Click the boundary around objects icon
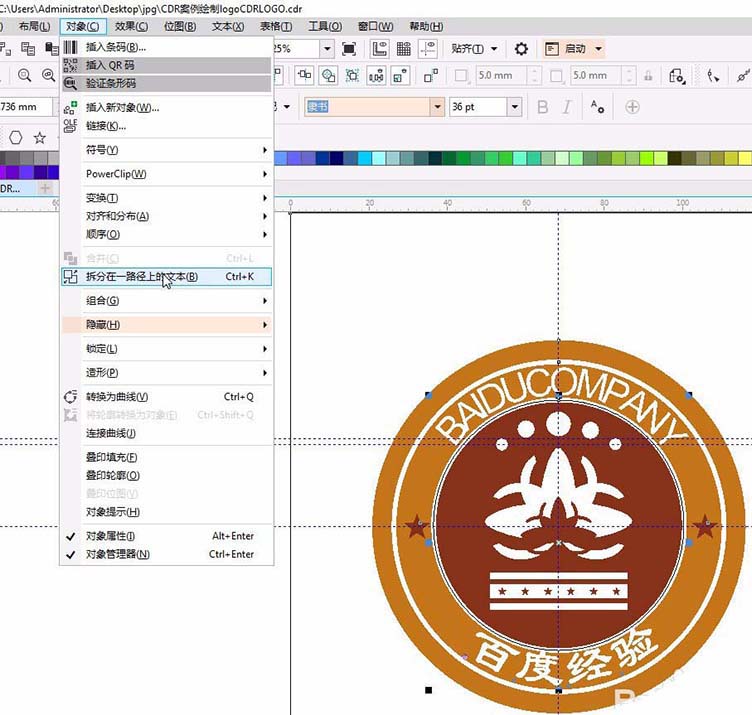 pyautogui.click(x=352, y=75)
